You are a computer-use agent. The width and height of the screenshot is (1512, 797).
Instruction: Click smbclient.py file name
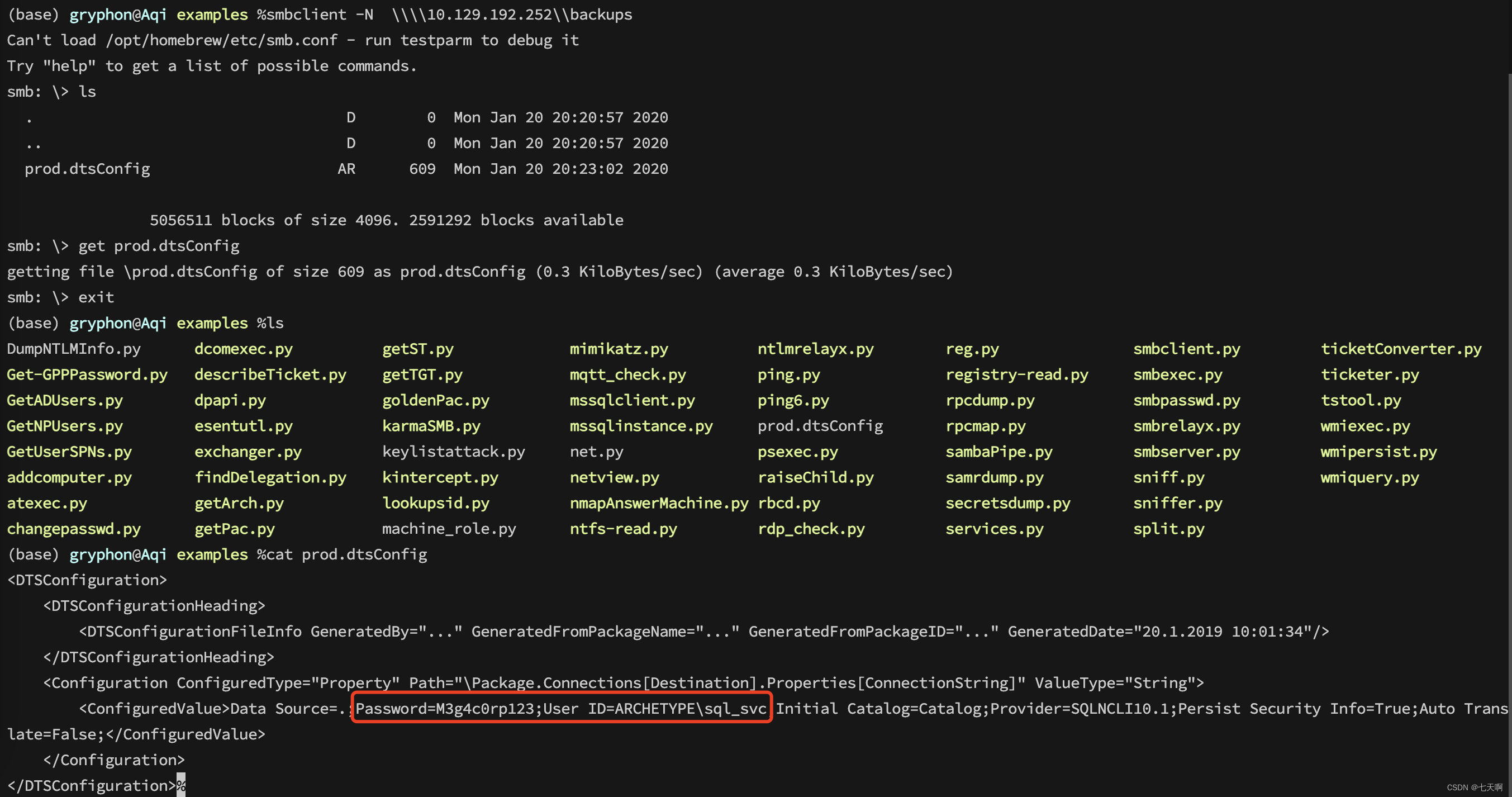[x=1187, y=349]
